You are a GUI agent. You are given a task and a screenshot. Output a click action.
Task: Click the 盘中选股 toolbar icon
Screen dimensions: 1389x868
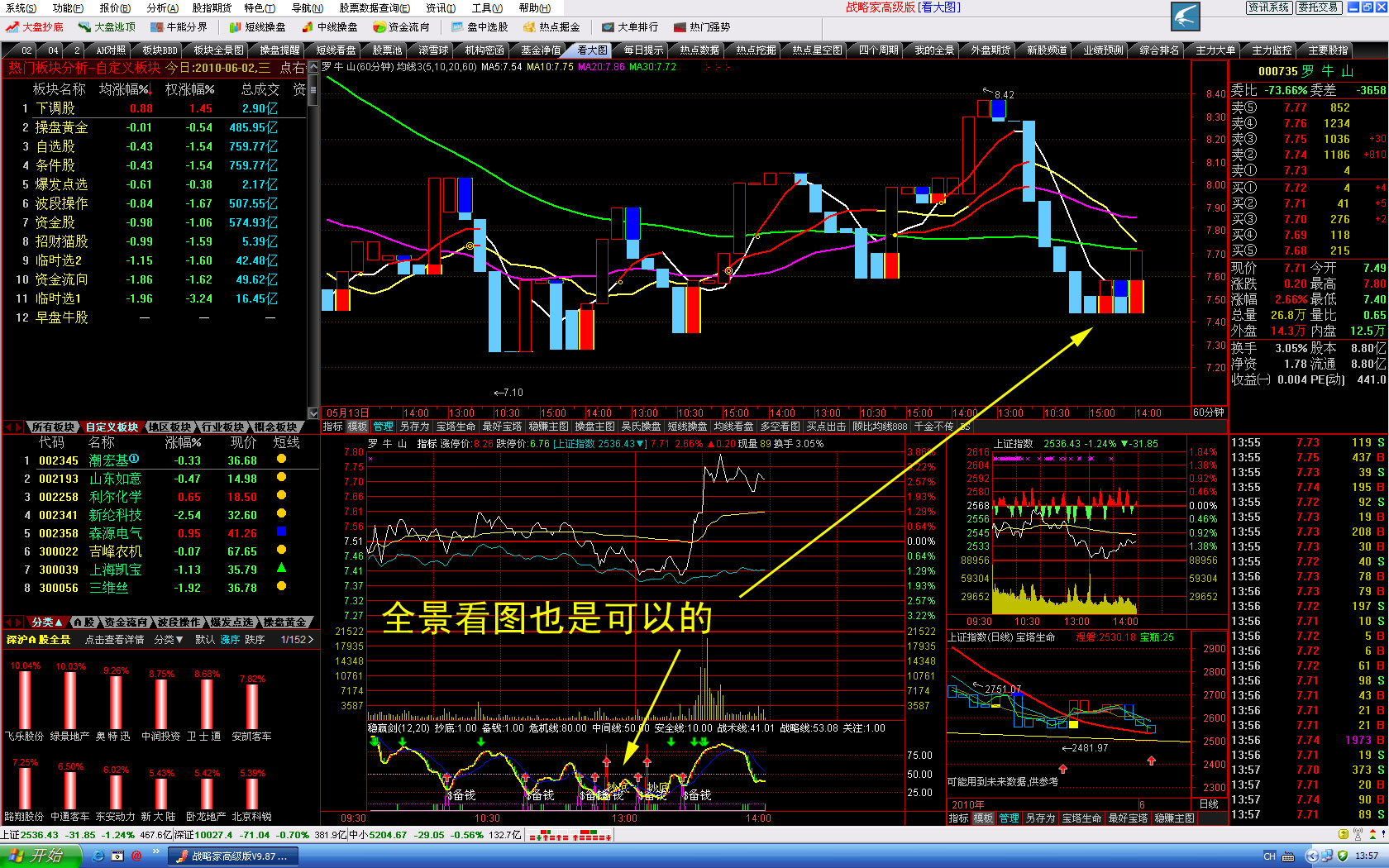(457, 27)
